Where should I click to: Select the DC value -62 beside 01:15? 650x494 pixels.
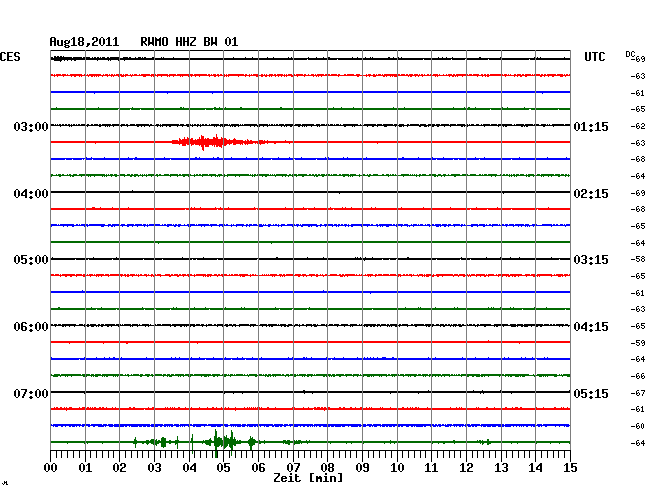click(638, 126)
